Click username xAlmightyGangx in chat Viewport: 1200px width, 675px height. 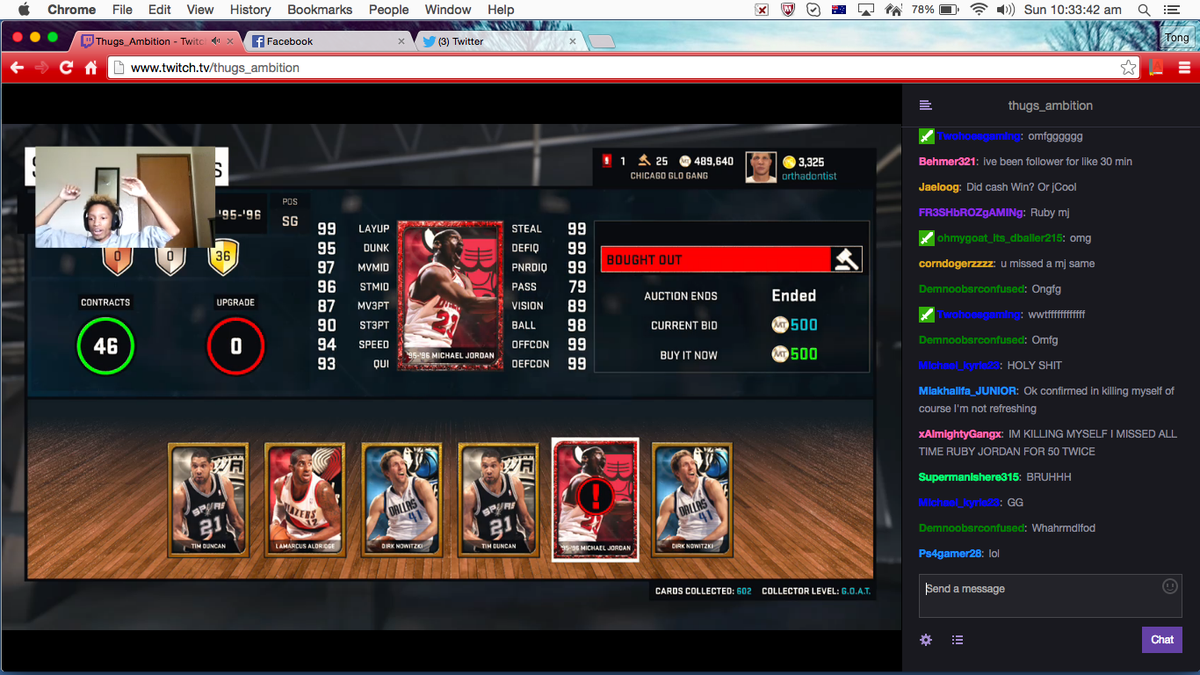960,434
